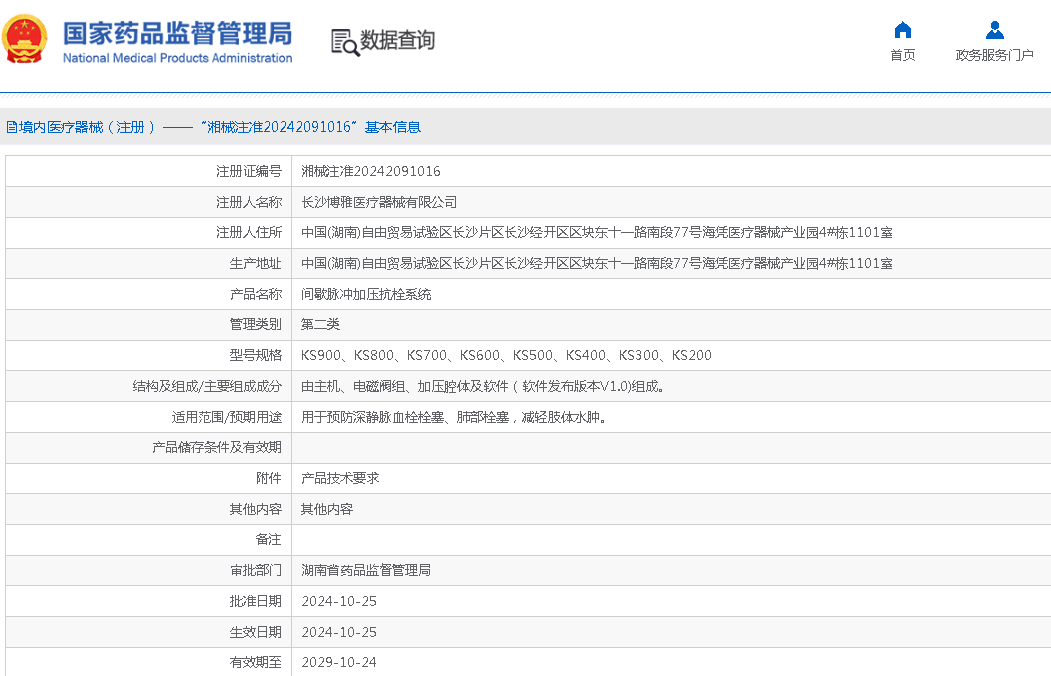
Task: Select registrant name 长沙博雅医疗器械有限公司
Action: pyautogui.click(x=379, y=202)
